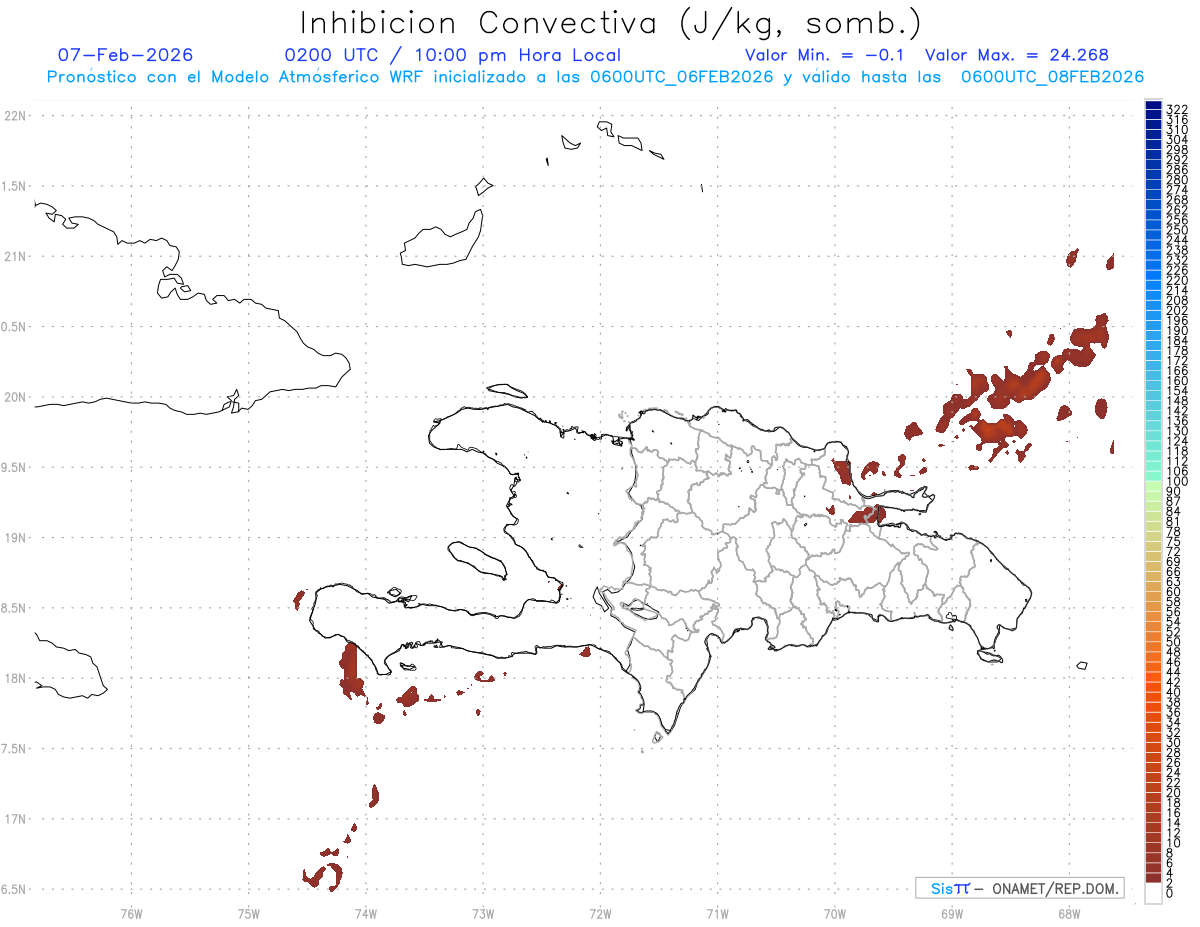Click the 'Inhibicion Convectiva (J/kg, somb.)' title
This screenshot has width=1200, height=927.
610,23
